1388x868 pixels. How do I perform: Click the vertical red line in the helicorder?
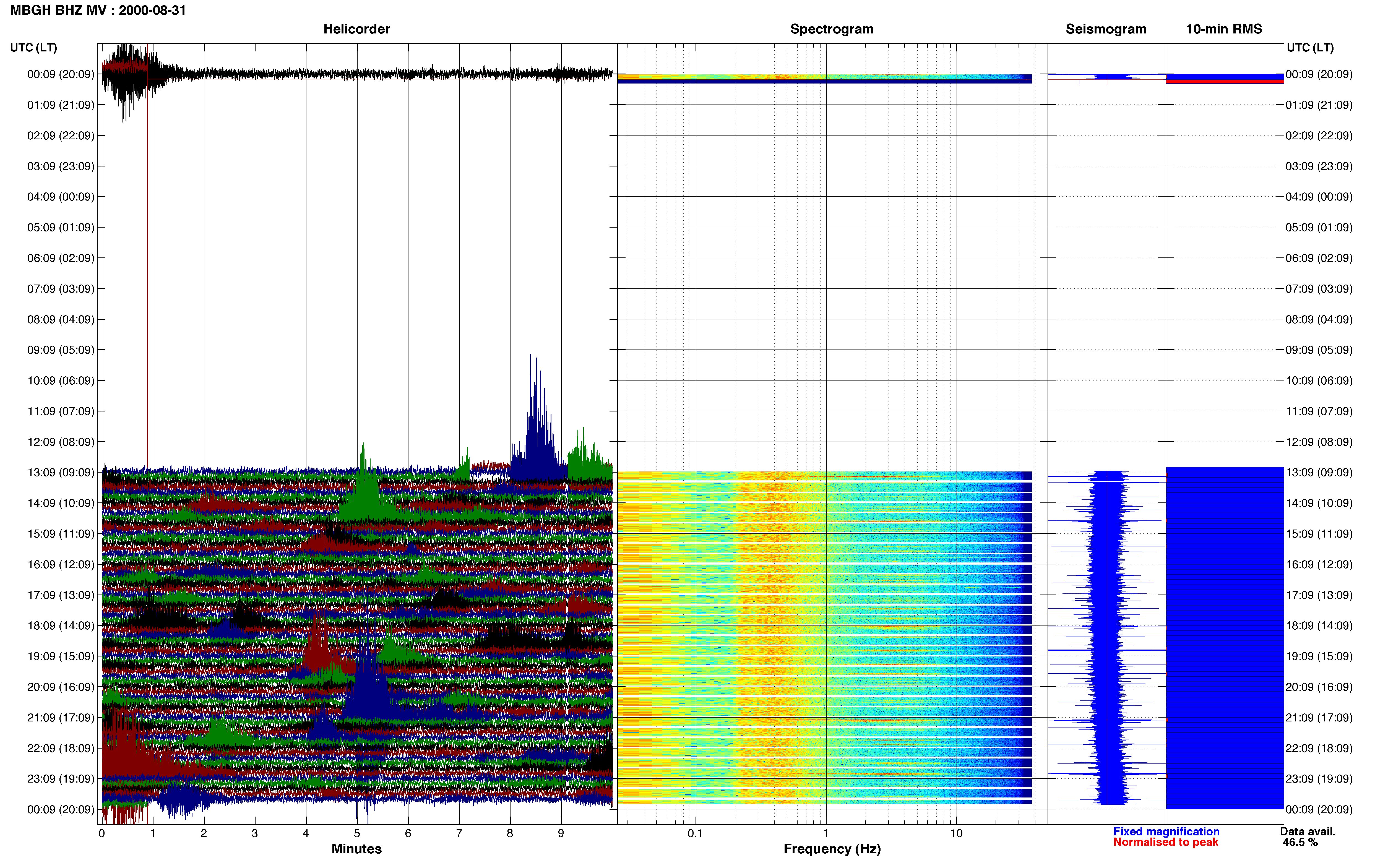coord(147,258)
